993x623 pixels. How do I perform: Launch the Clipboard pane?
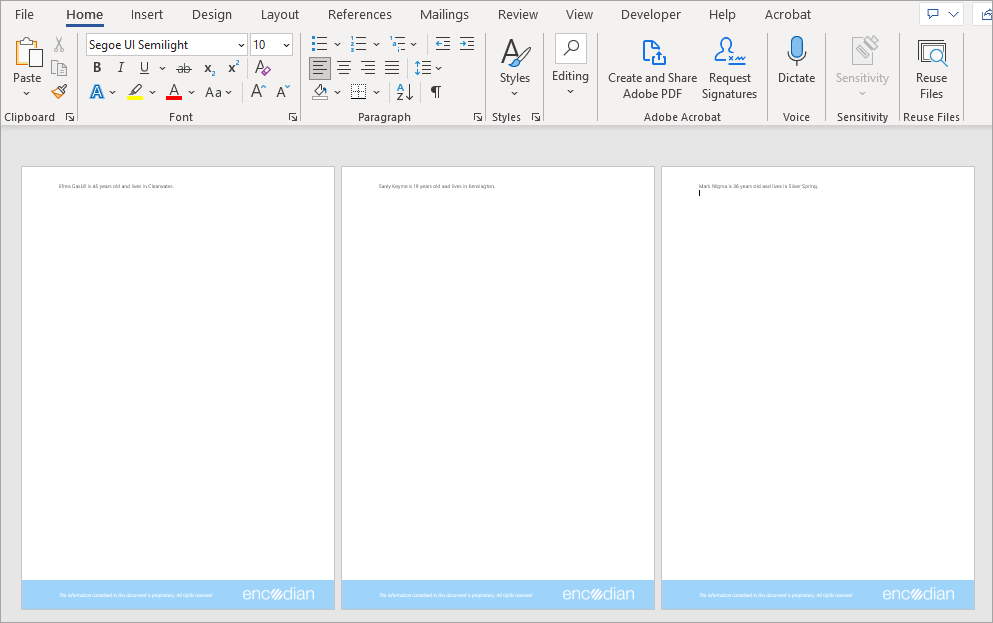[x=70, y=117]
